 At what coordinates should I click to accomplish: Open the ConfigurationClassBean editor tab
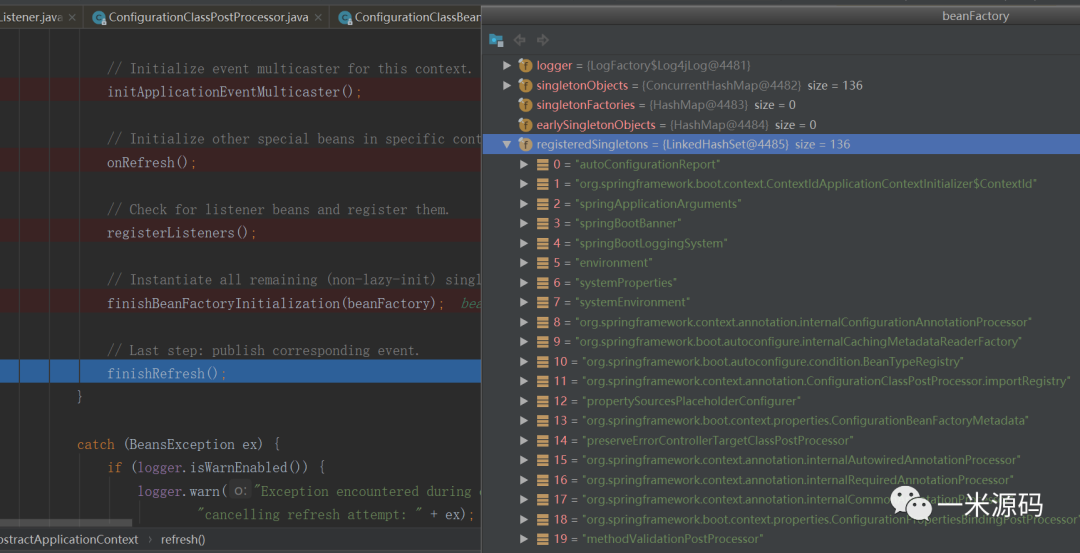pos(417,18)
